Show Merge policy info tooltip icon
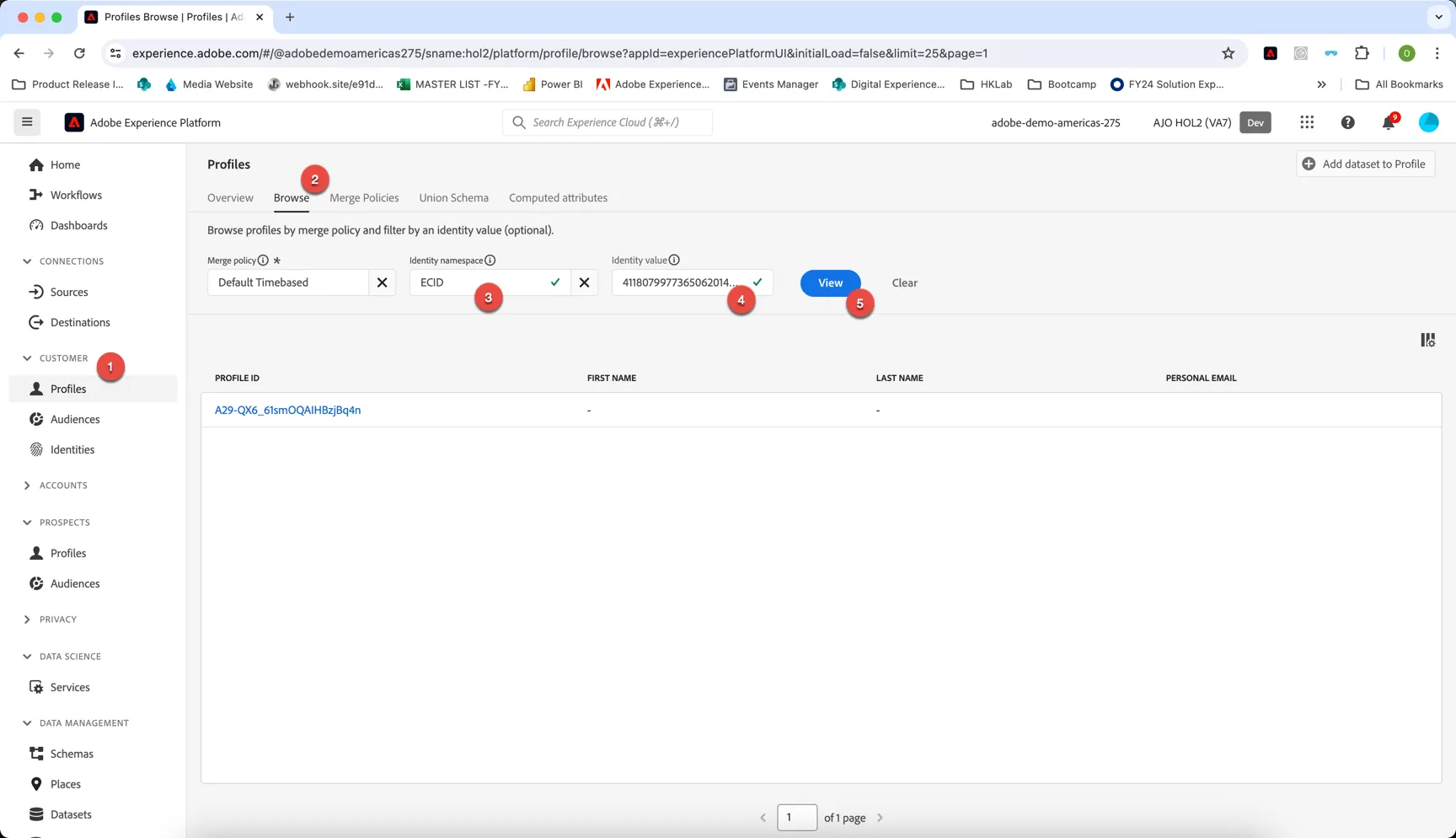 pyautogui.click(x=263, y=261)
